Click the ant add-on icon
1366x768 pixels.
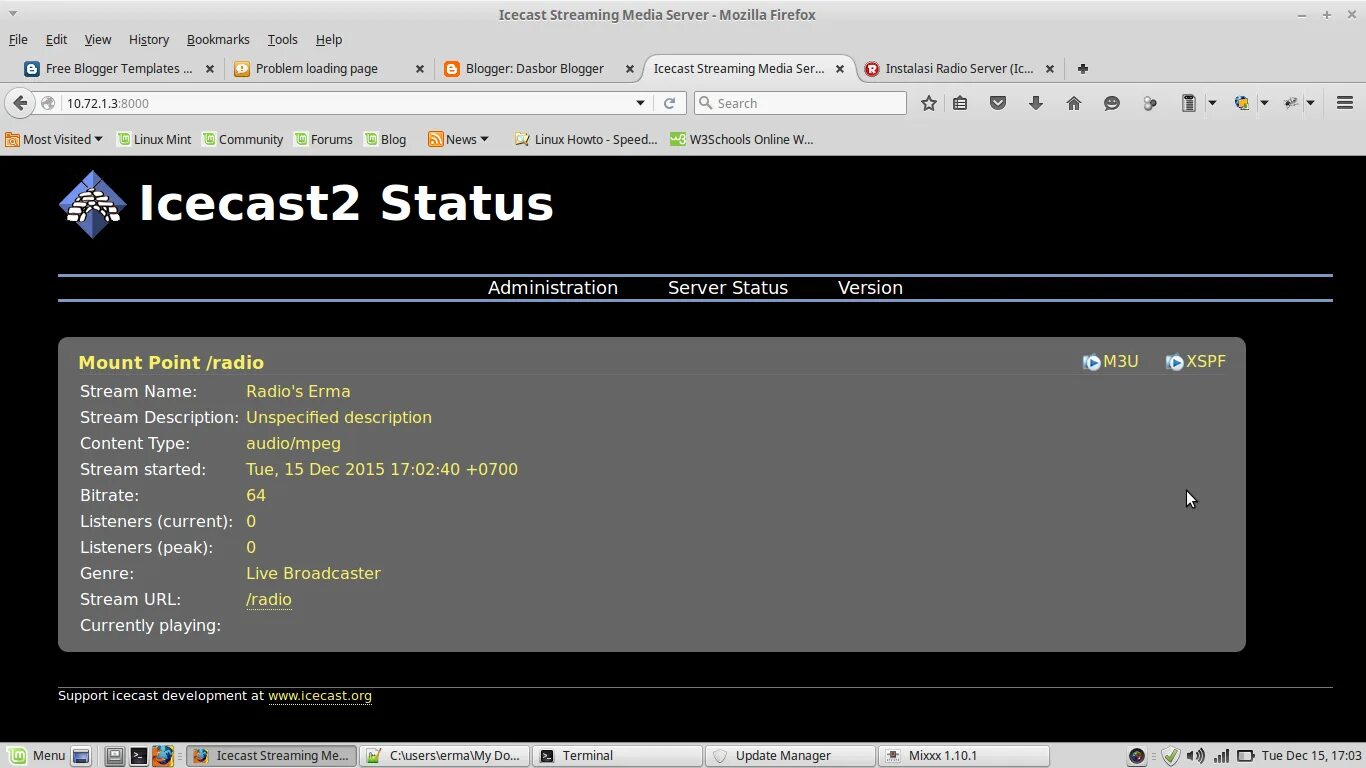pyautogui.click(x=1291, y=103)
